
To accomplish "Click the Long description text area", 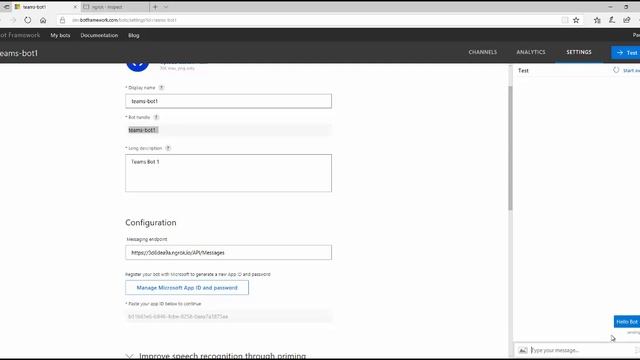I will point(229,173).
